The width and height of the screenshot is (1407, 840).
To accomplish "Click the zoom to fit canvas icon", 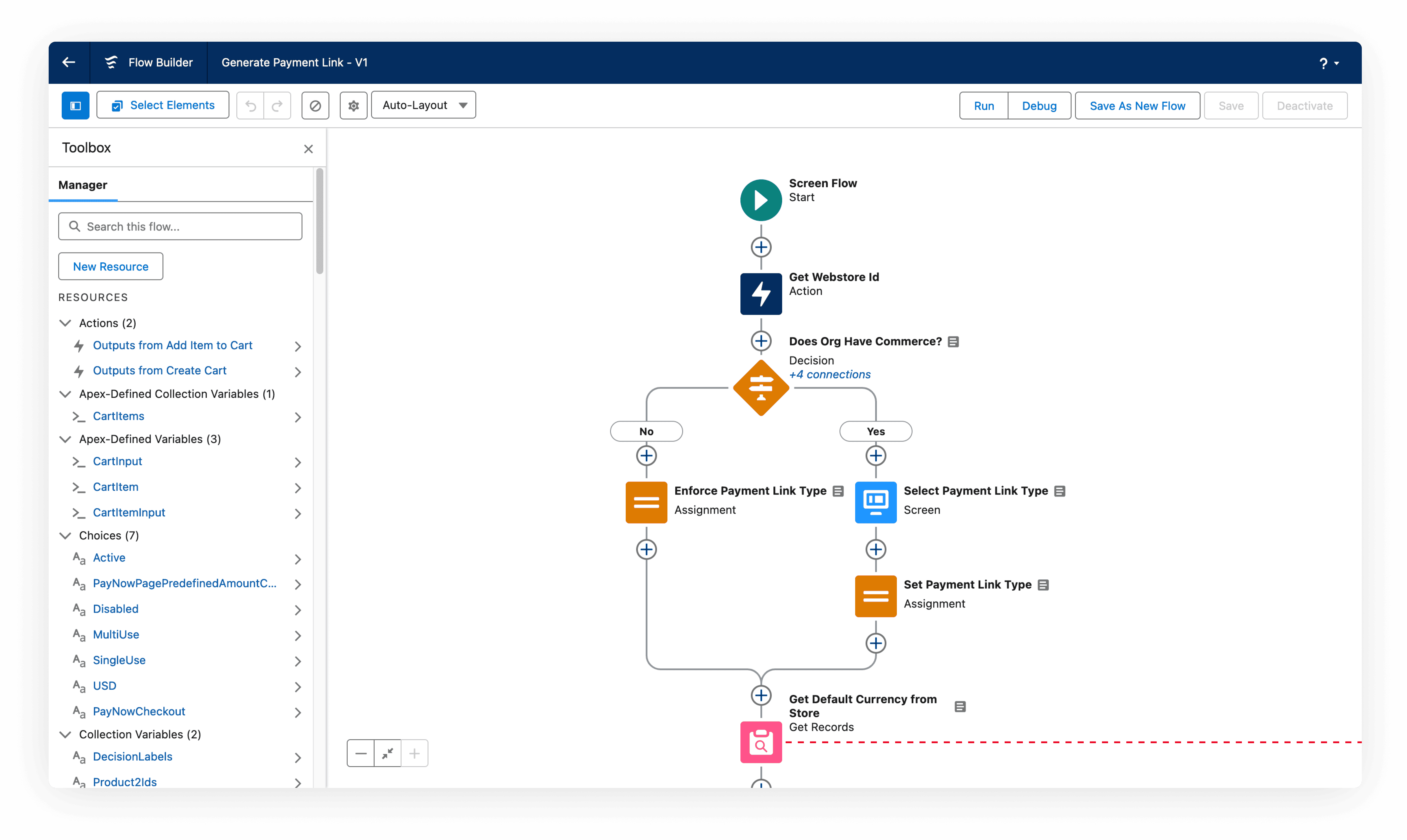I will click(x=387, y=753).
